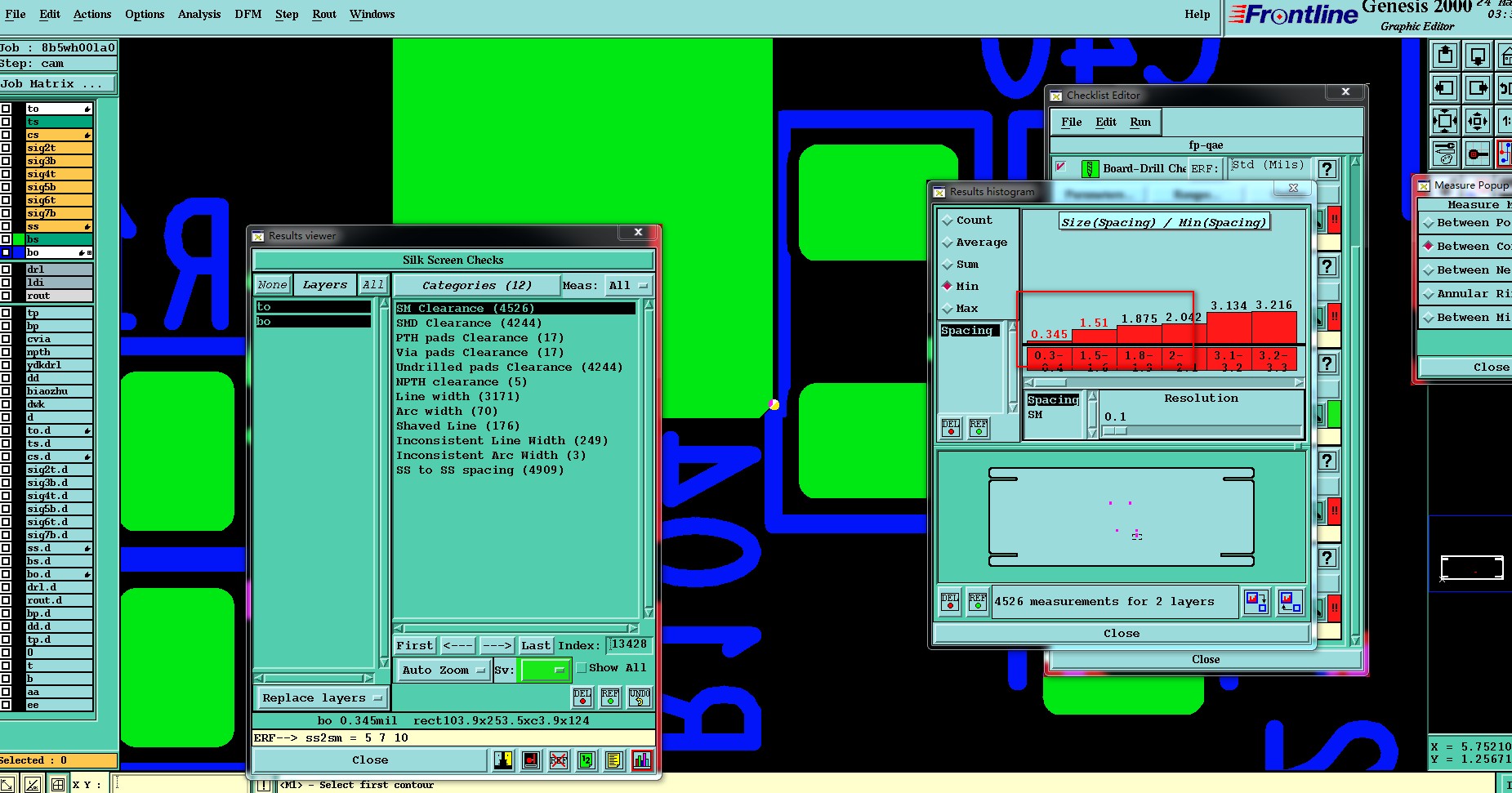Click the yellow notes report icon
Image resolution: width=1512 pixels, height=793 pixels.
pos(614,760)
